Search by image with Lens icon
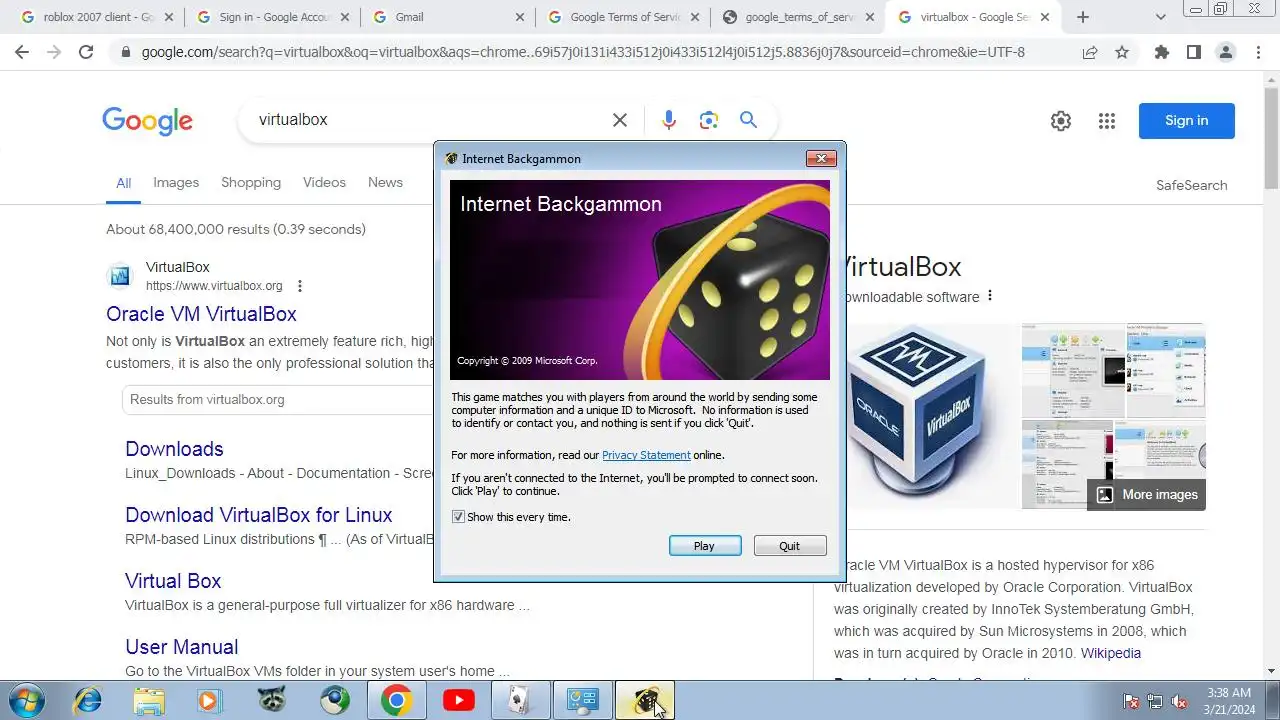This screenshot has width=1280, height=720. (709, 120)
